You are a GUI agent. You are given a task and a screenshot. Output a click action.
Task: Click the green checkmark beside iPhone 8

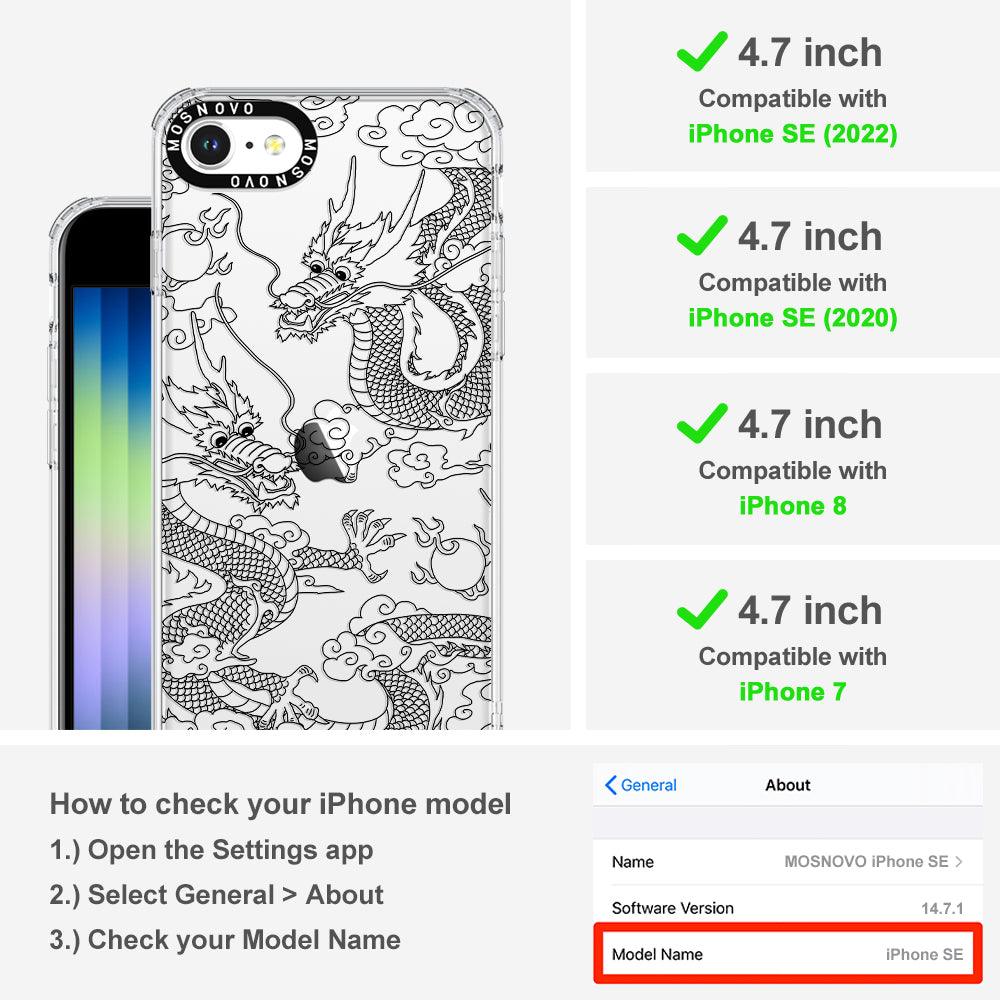point(702,423)
